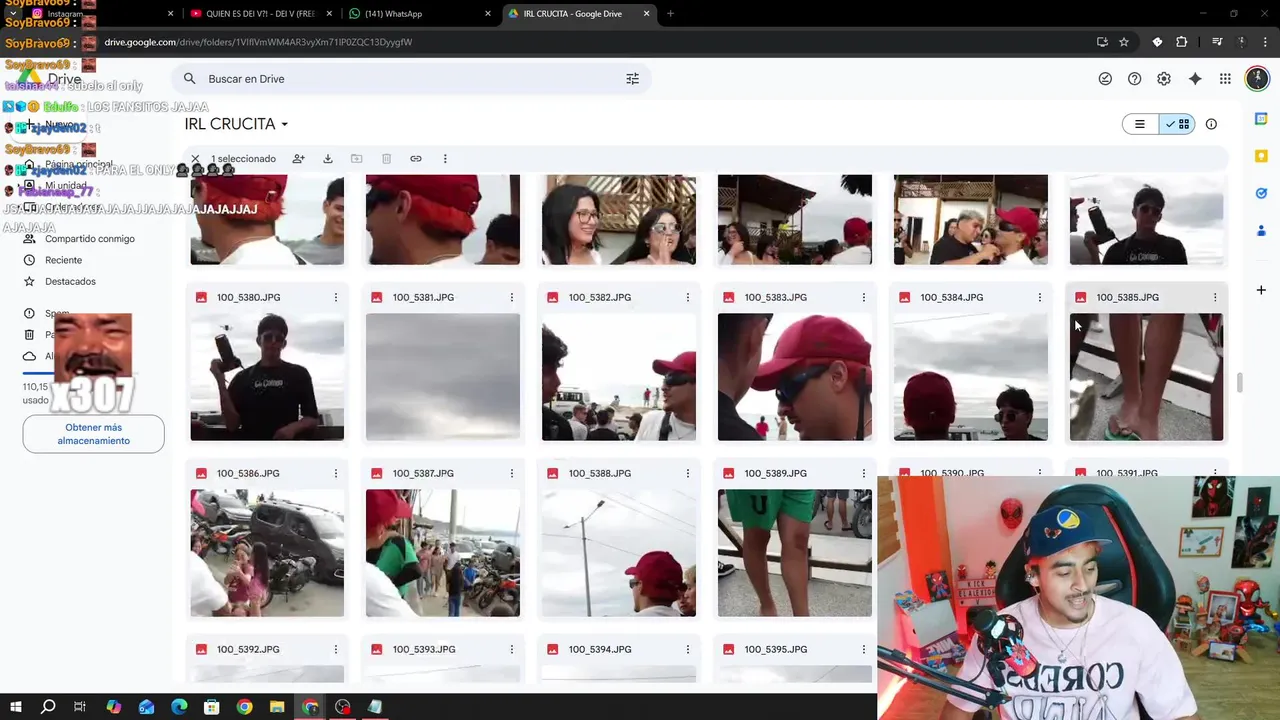Open Microsoft Store from the taskbar
This screenshot has width=1280, height=720.
point(212,707)
